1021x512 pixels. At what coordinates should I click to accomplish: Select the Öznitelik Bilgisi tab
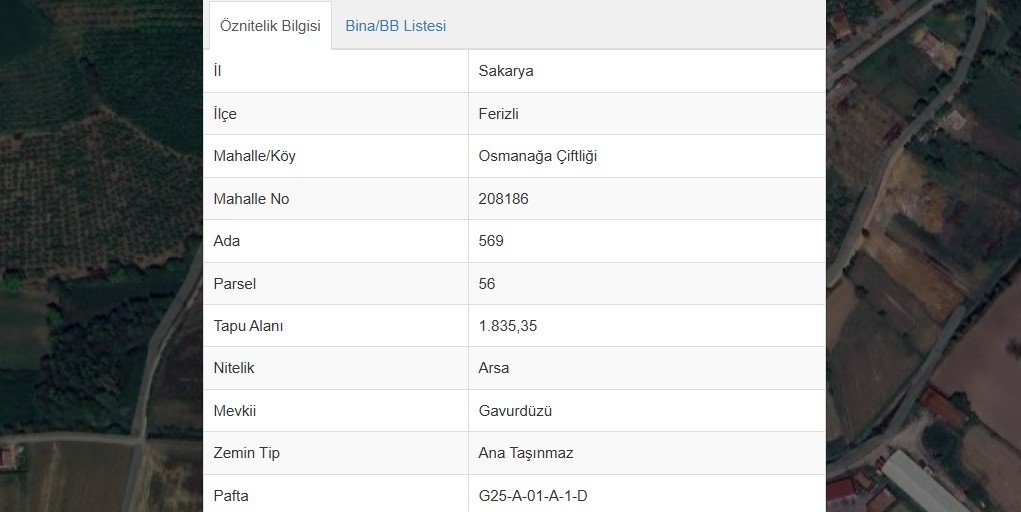pyautogui.click(x=270, y=26)
